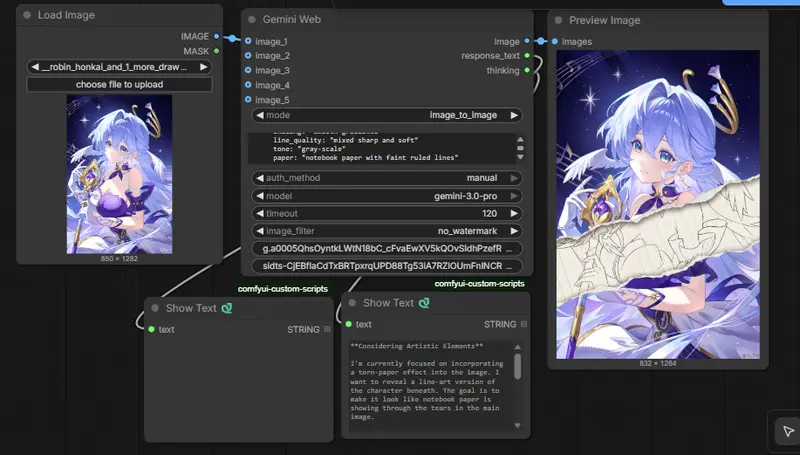The height and width of the screenshot is (455, 800).
Task: Click the next arrow on auth_method selector
Action: 514,178
